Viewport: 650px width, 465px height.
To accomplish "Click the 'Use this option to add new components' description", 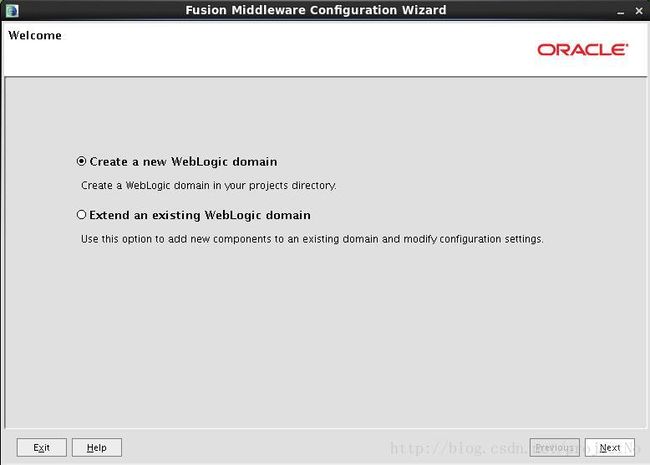I will pos(312,239).
